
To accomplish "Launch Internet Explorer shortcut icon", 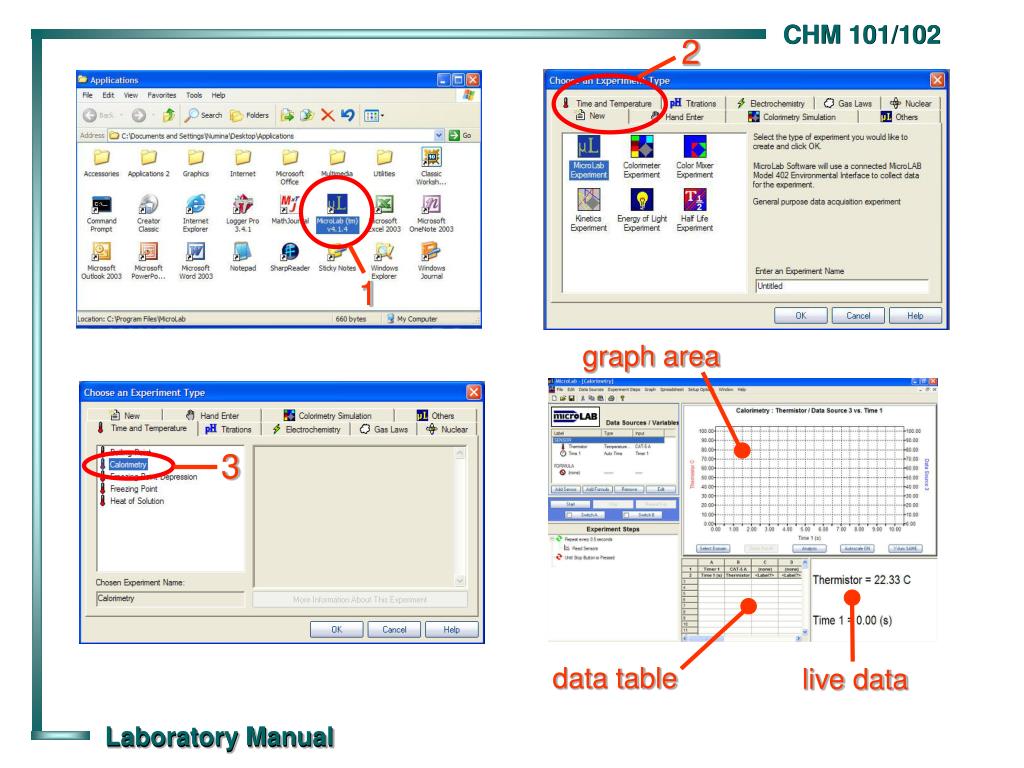I will [x=195, y=214].
